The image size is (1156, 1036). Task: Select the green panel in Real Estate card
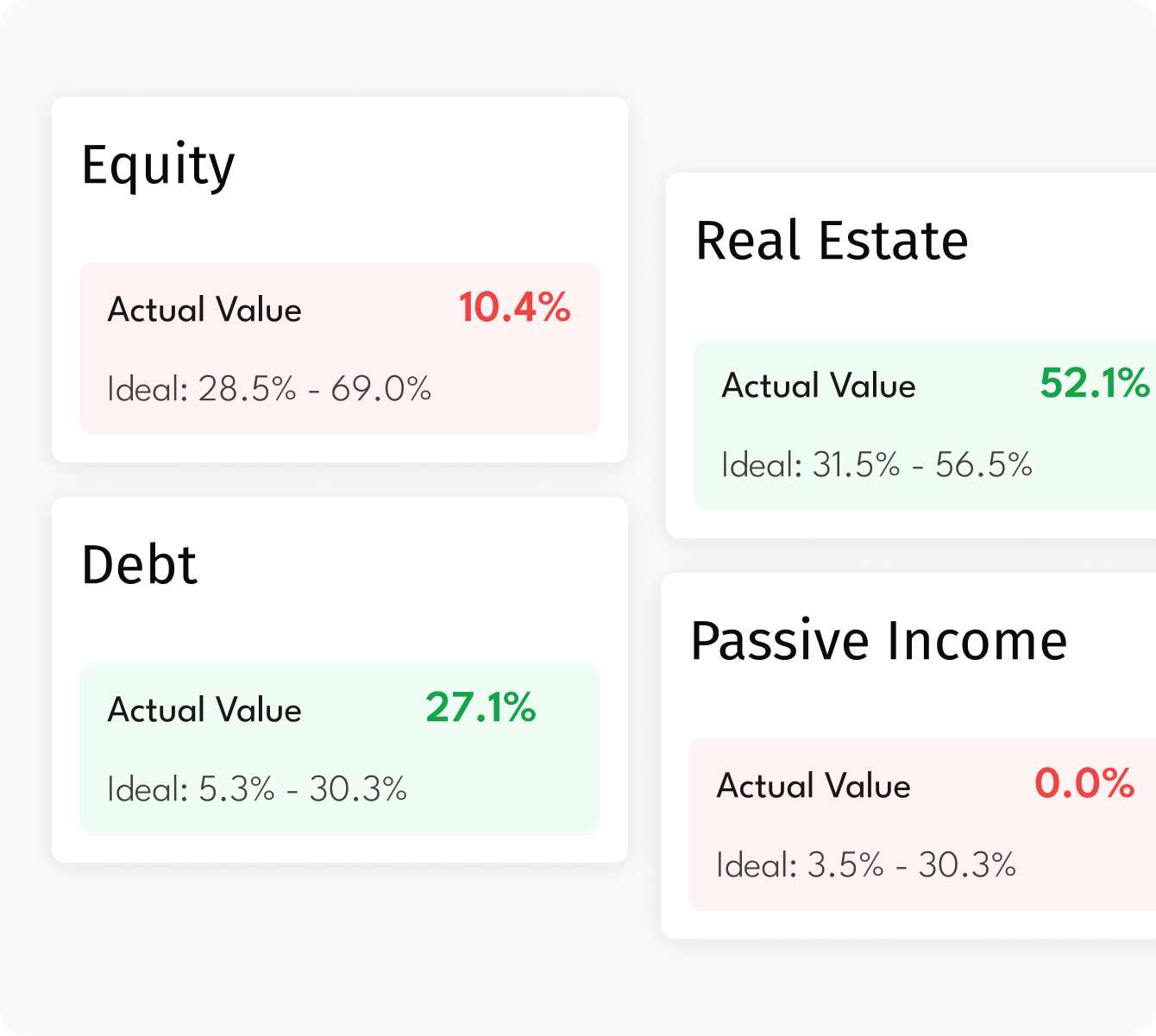point(923,423)
